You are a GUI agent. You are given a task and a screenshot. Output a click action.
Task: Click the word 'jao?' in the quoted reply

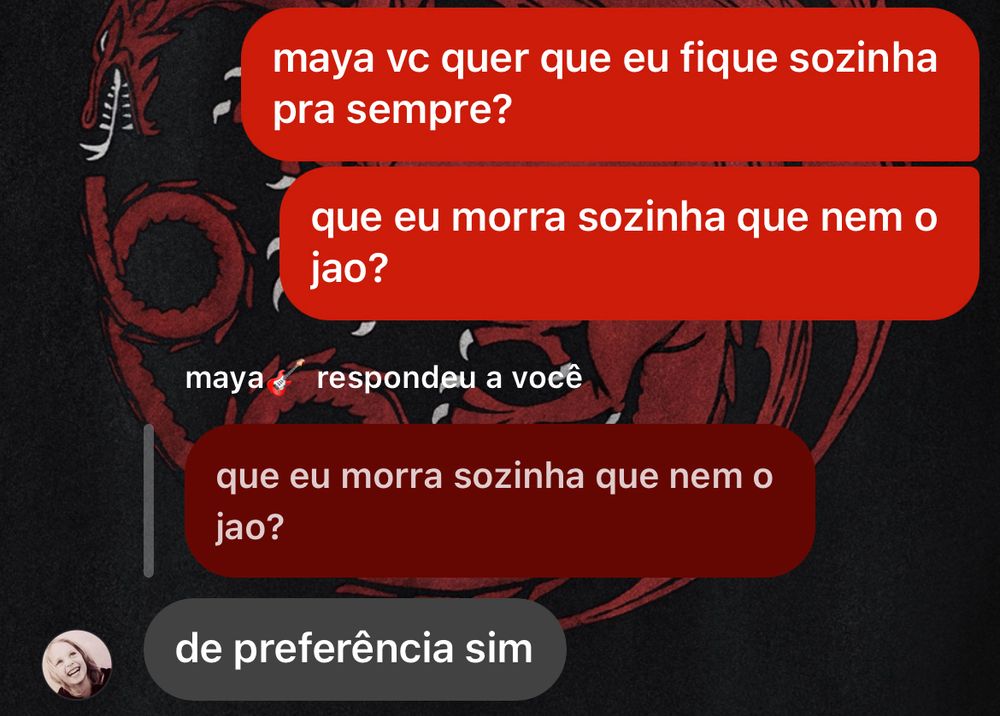point(249,527)
